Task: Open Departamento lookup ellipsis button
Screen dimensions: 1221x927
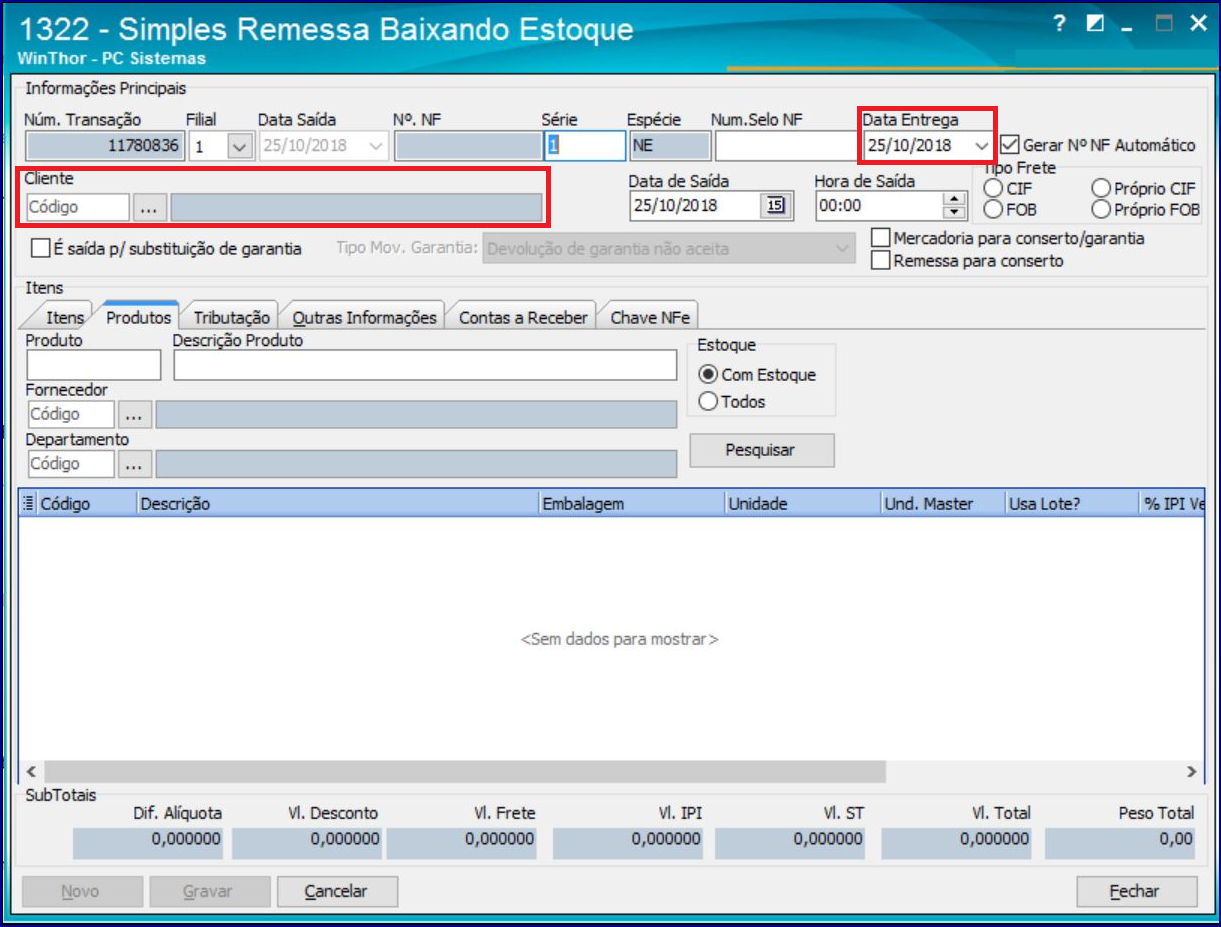Action: pos(134,464)
